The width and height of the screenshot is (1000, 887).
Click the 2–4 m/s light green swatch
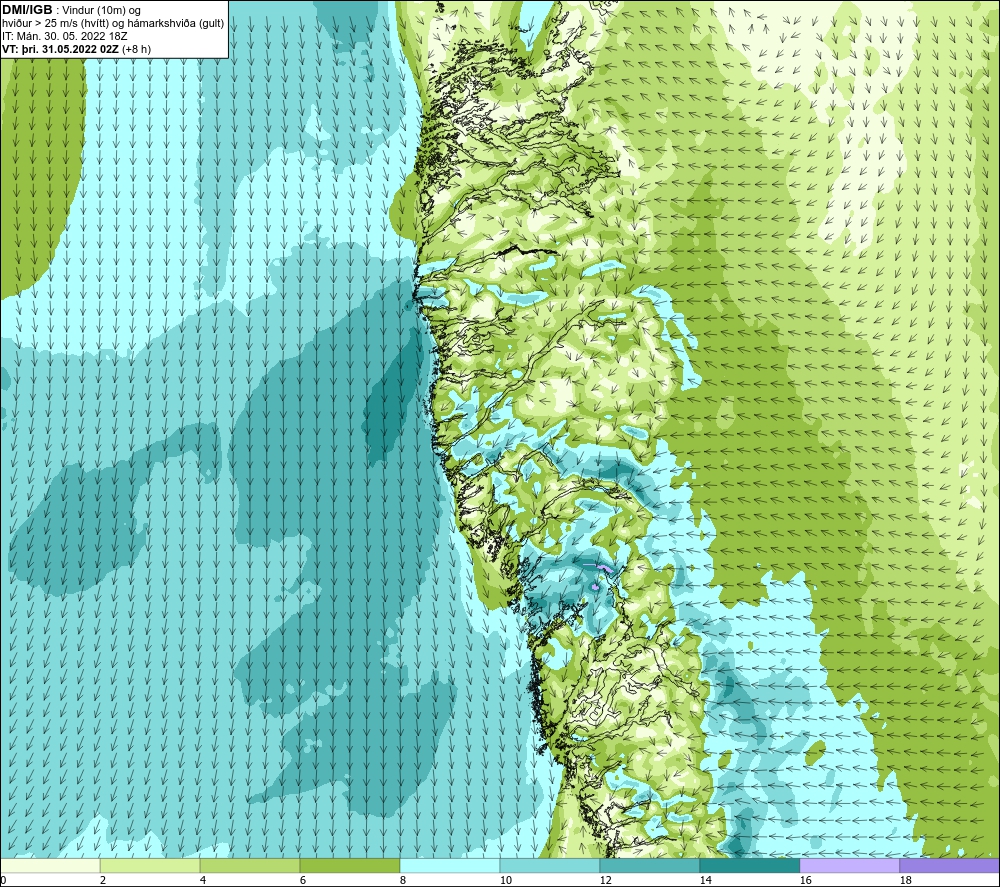[150, 866]
